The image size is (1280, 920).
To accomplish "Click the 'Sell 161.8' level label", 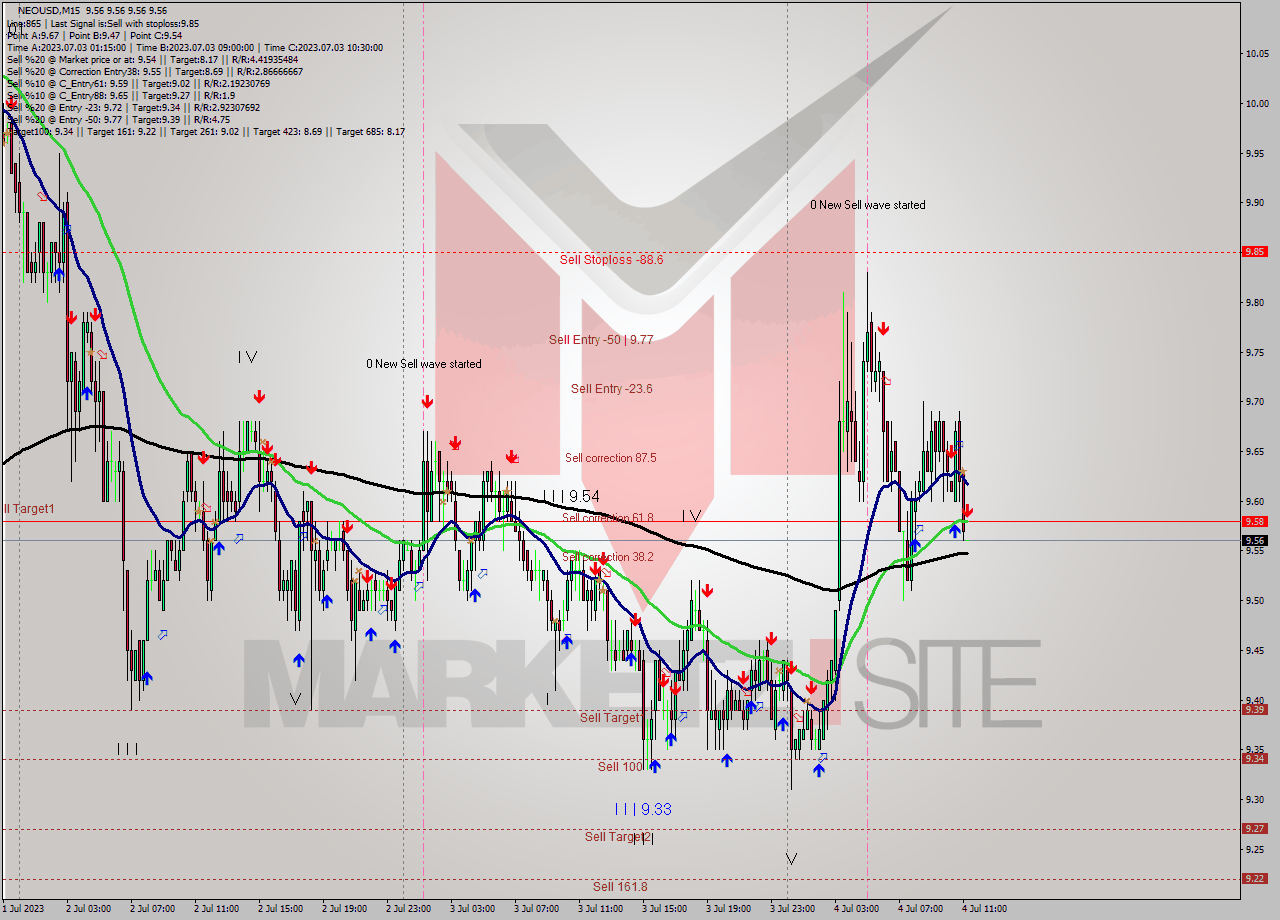I will pyautogui.click(x=619, y=887).
